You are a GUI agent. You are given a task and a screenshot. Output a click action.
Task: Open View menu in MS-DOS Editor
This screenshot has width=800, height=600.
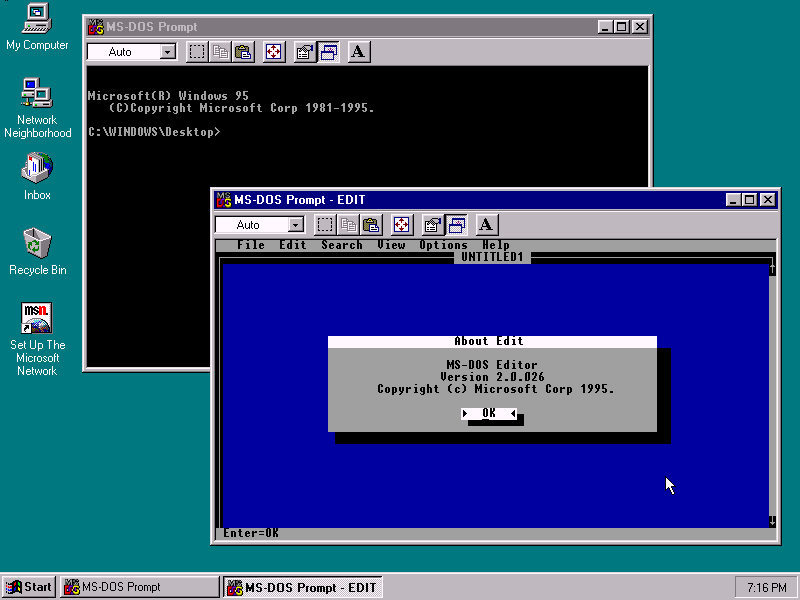391,245
